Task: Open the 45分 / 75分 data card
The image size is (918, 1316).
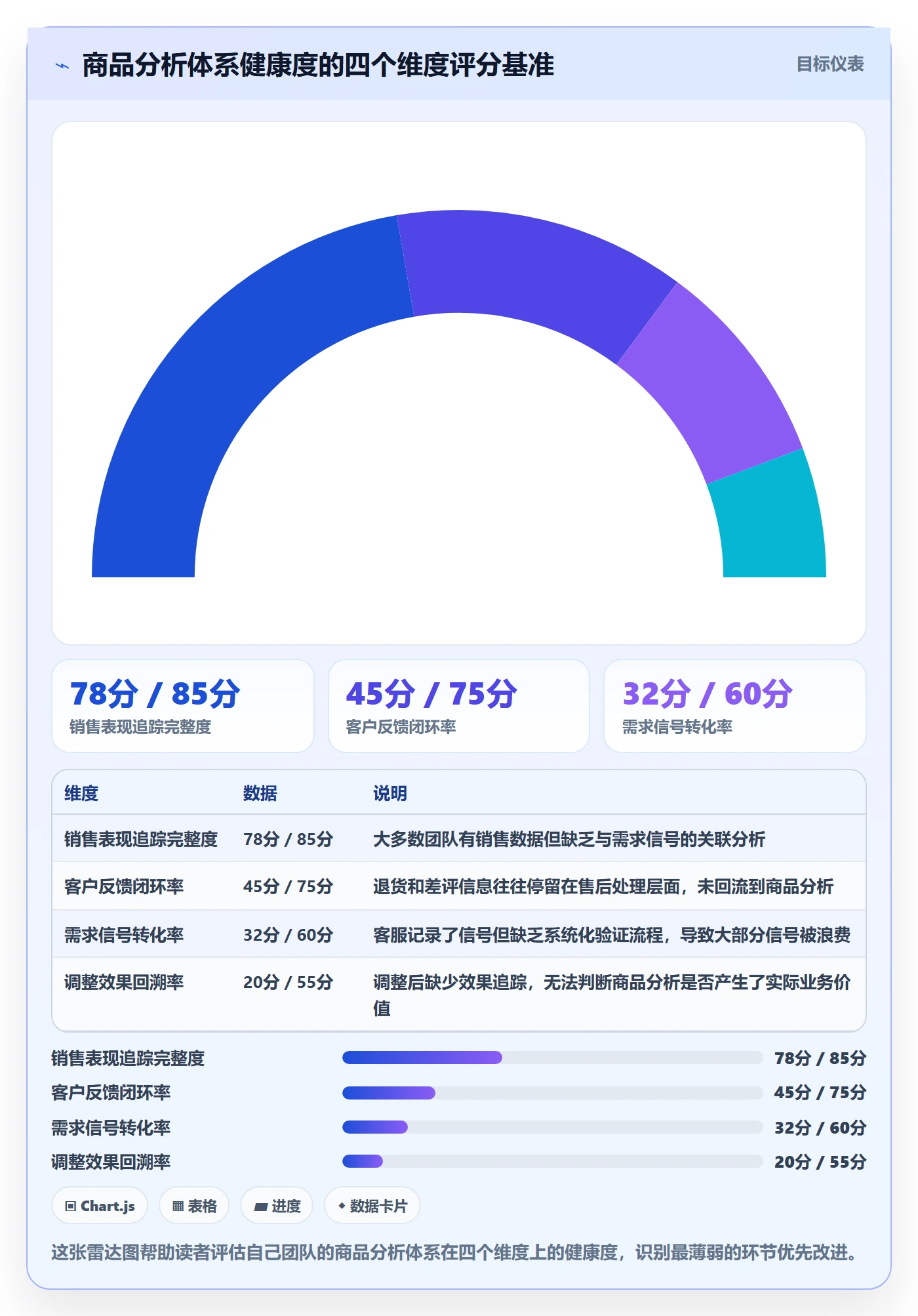Action: (459, 706)
